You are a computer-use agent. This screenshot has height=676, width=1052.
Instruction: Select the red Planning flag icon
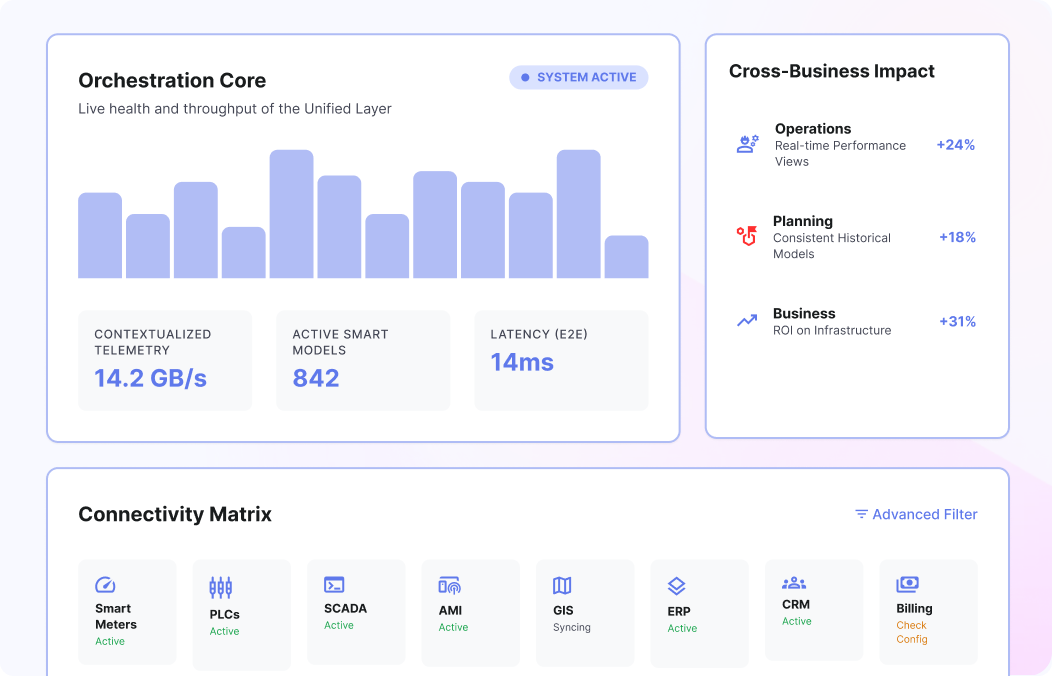(x=745, y=236)
